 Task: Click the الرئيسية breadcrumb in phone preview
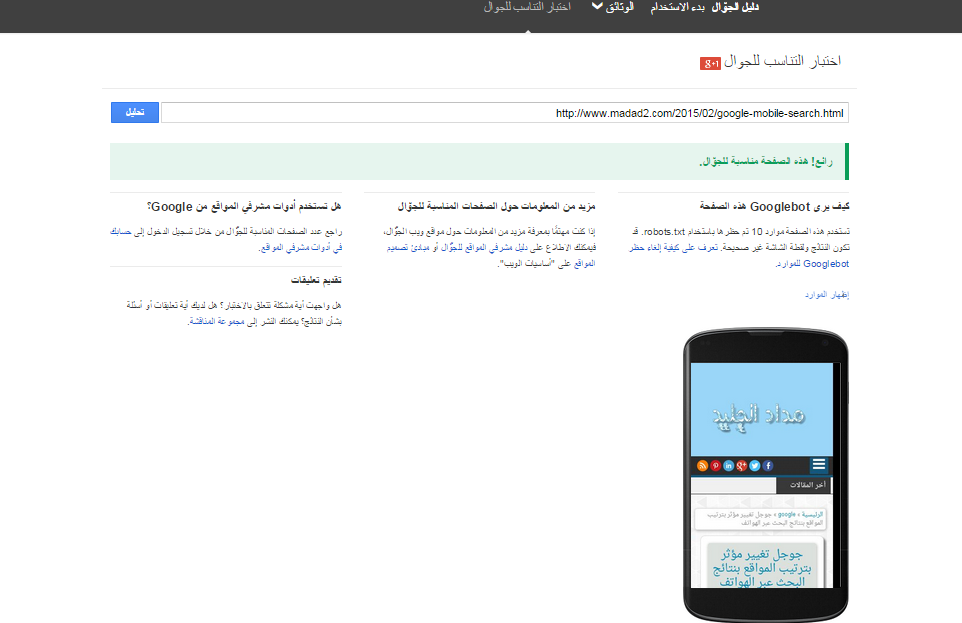[x=813, y=514]
